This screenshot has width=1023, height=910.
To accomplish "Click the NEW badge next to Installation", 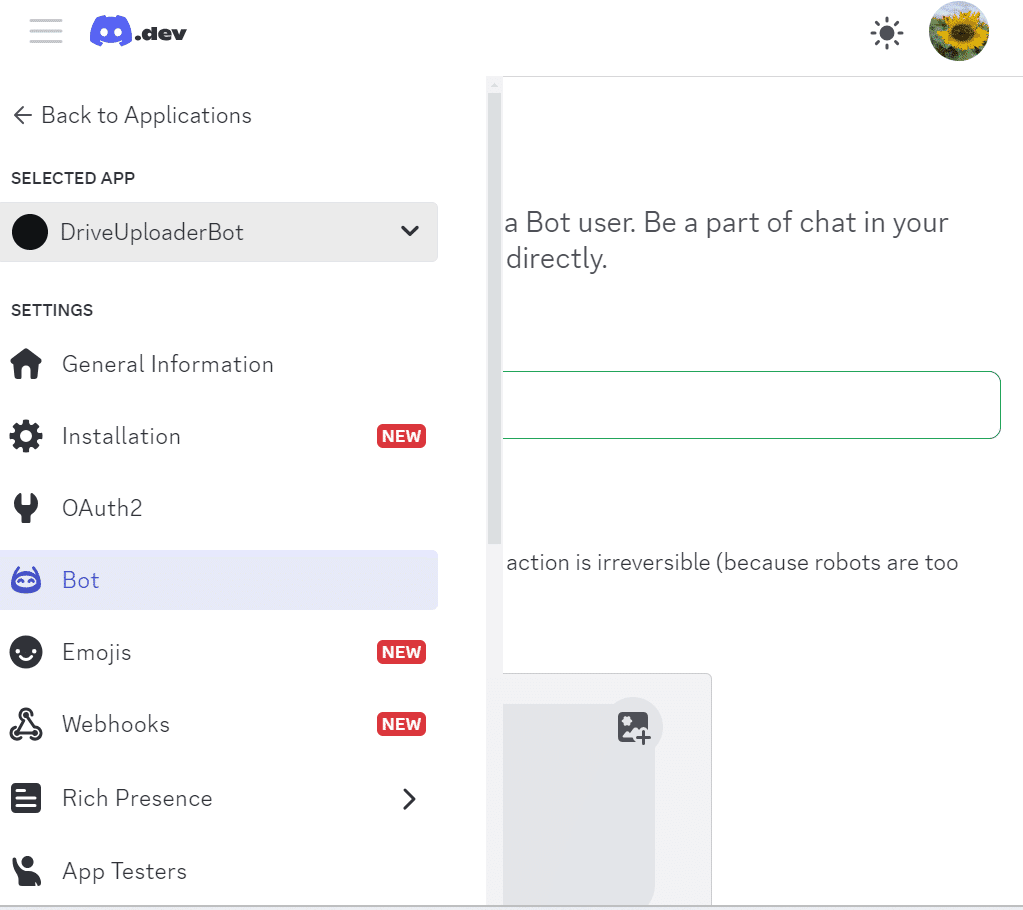I will (401, 436).
